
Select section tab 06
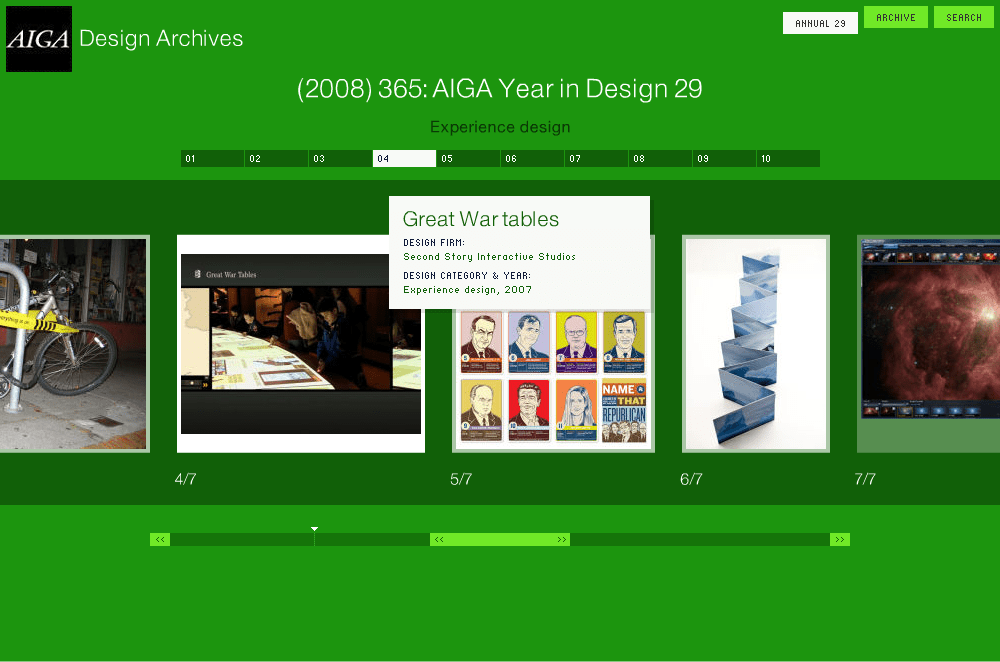pos(533,158)
